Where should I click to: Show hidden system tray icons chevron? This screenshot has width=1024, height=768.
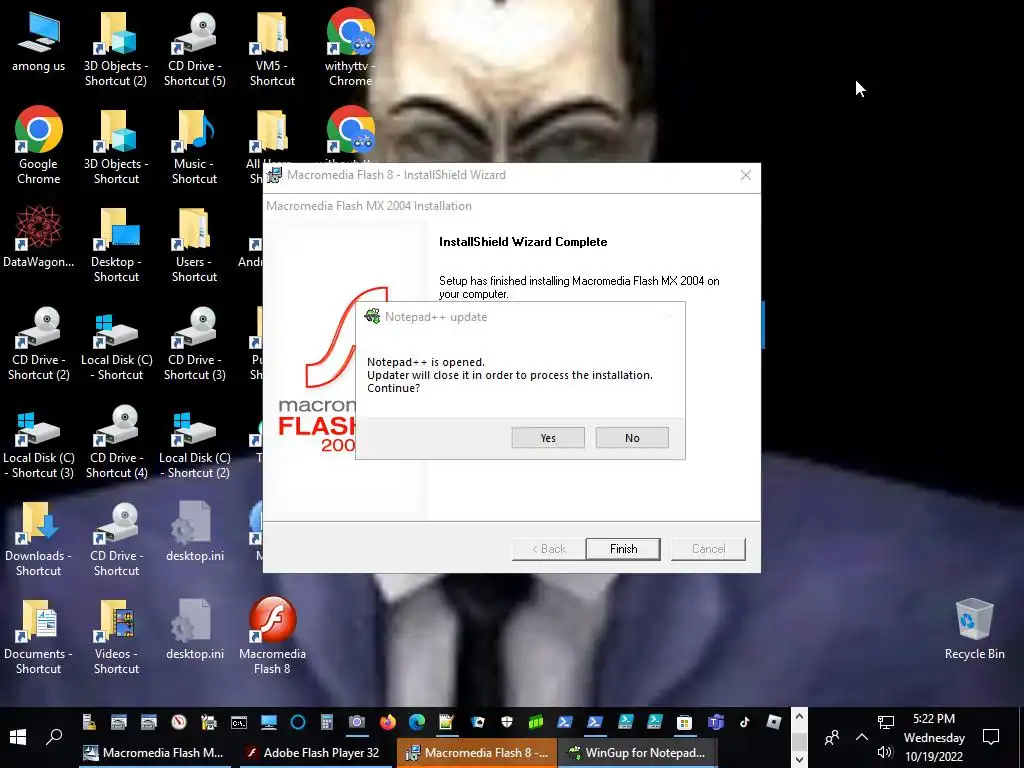click(861, 737)
